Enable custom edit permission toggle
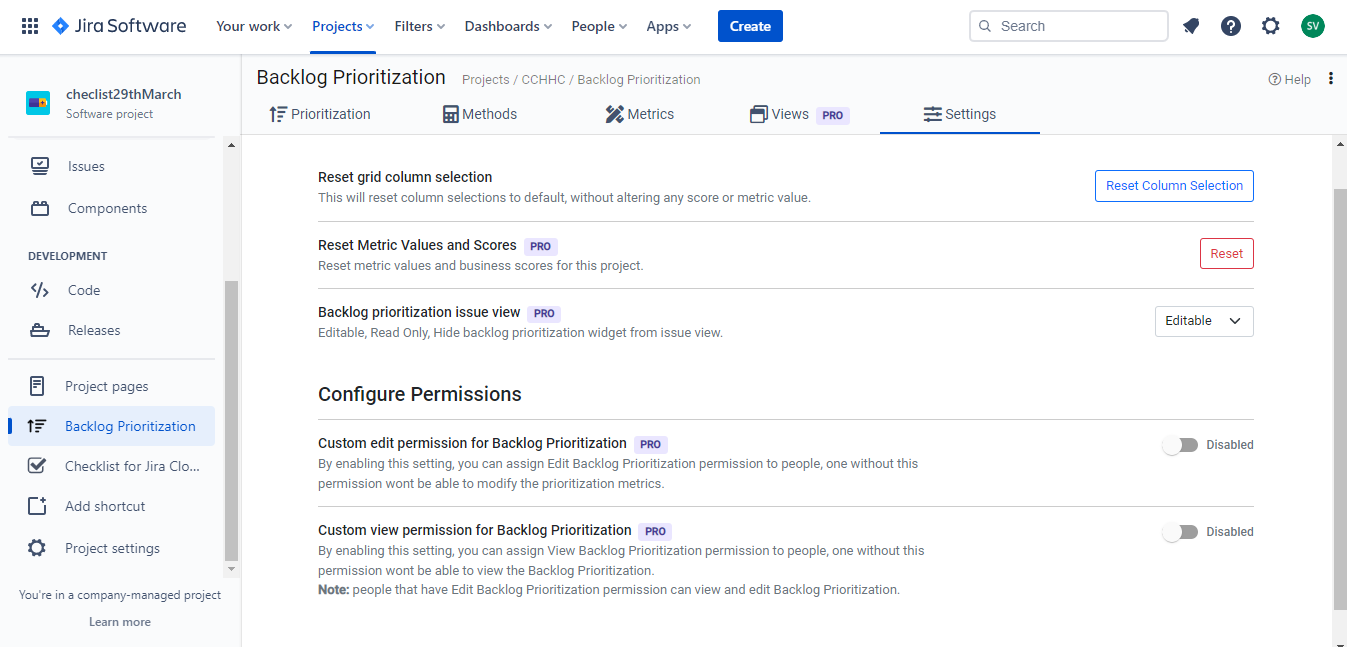This screenshot has width=1347, height=647. tap(1180, 445)
